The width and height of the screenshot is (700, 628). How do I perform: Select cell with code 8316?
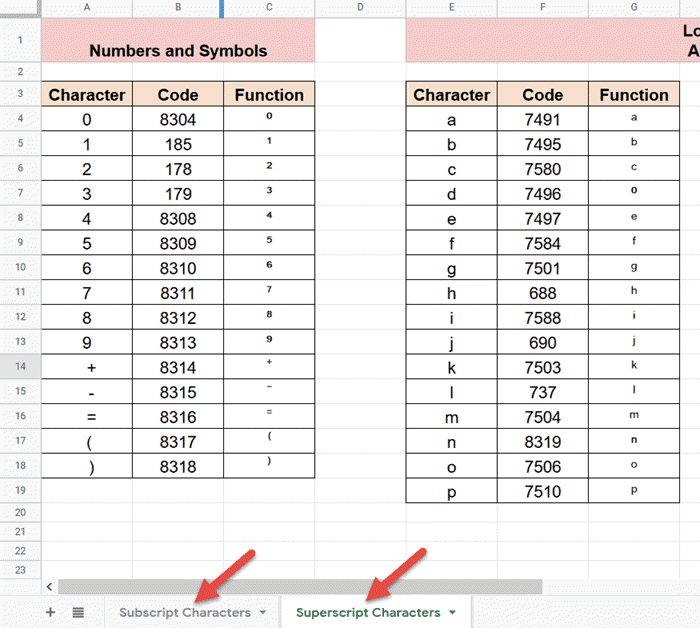coord(178,416)
